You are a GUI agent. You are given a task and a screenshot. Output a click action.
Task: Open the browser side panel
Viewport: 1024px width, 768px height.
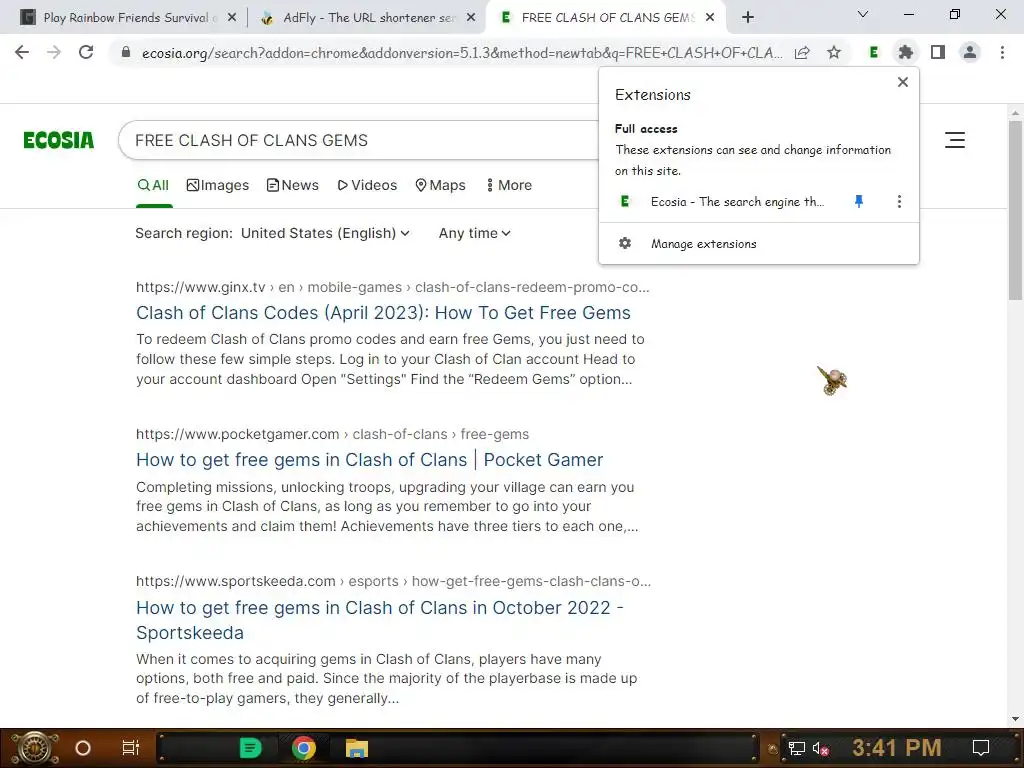938,52
